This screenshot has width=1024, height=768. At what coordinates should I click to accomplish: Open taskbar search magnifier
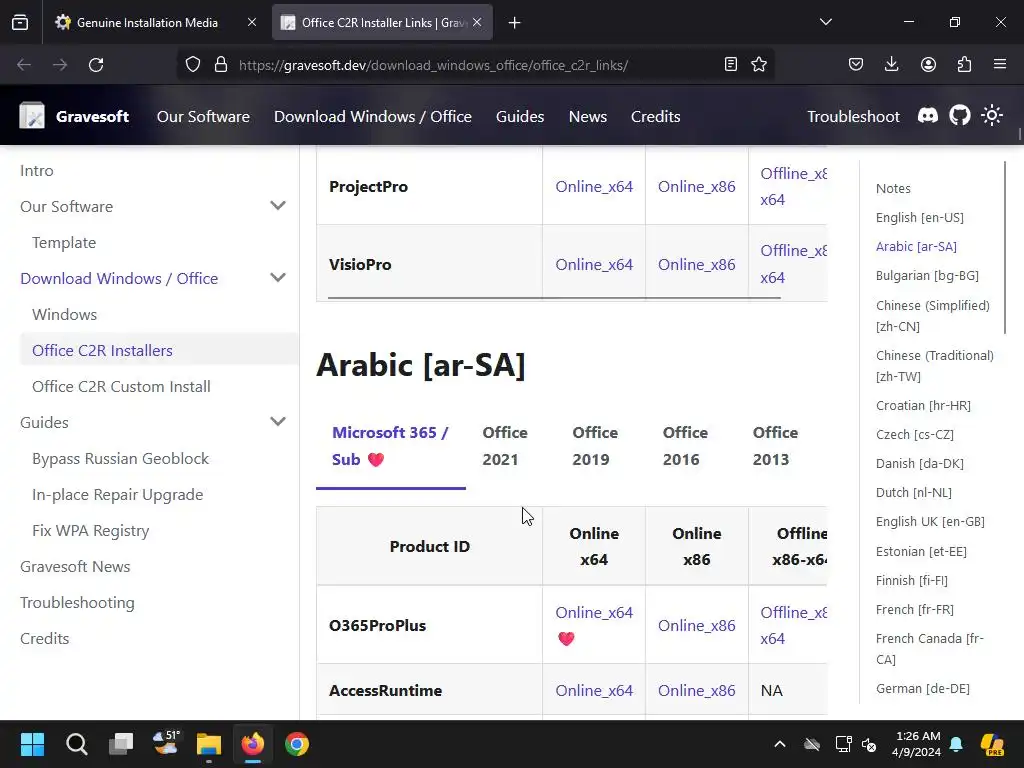tap(76, 744)
